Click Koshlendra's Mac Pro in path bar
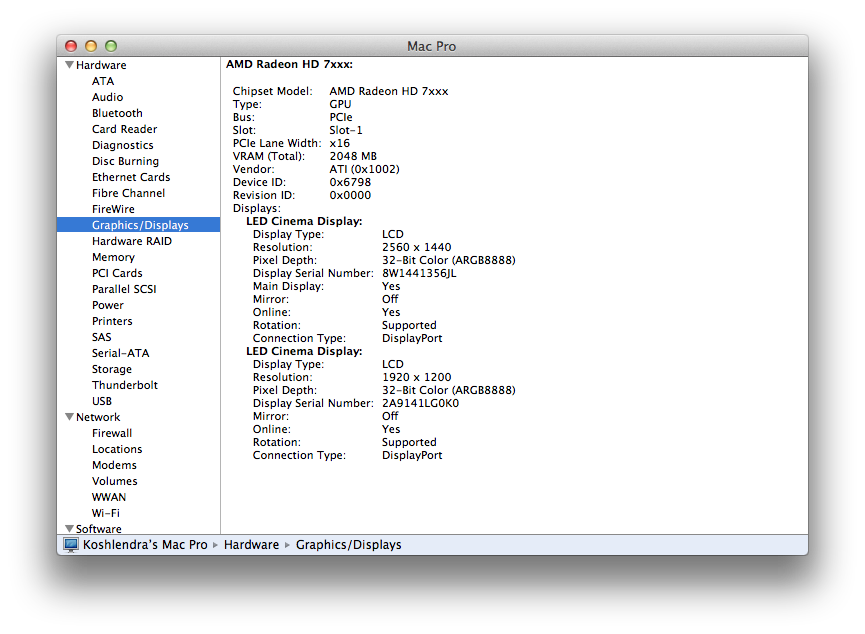This screenshot has height=634, width=865. point(145,545)
